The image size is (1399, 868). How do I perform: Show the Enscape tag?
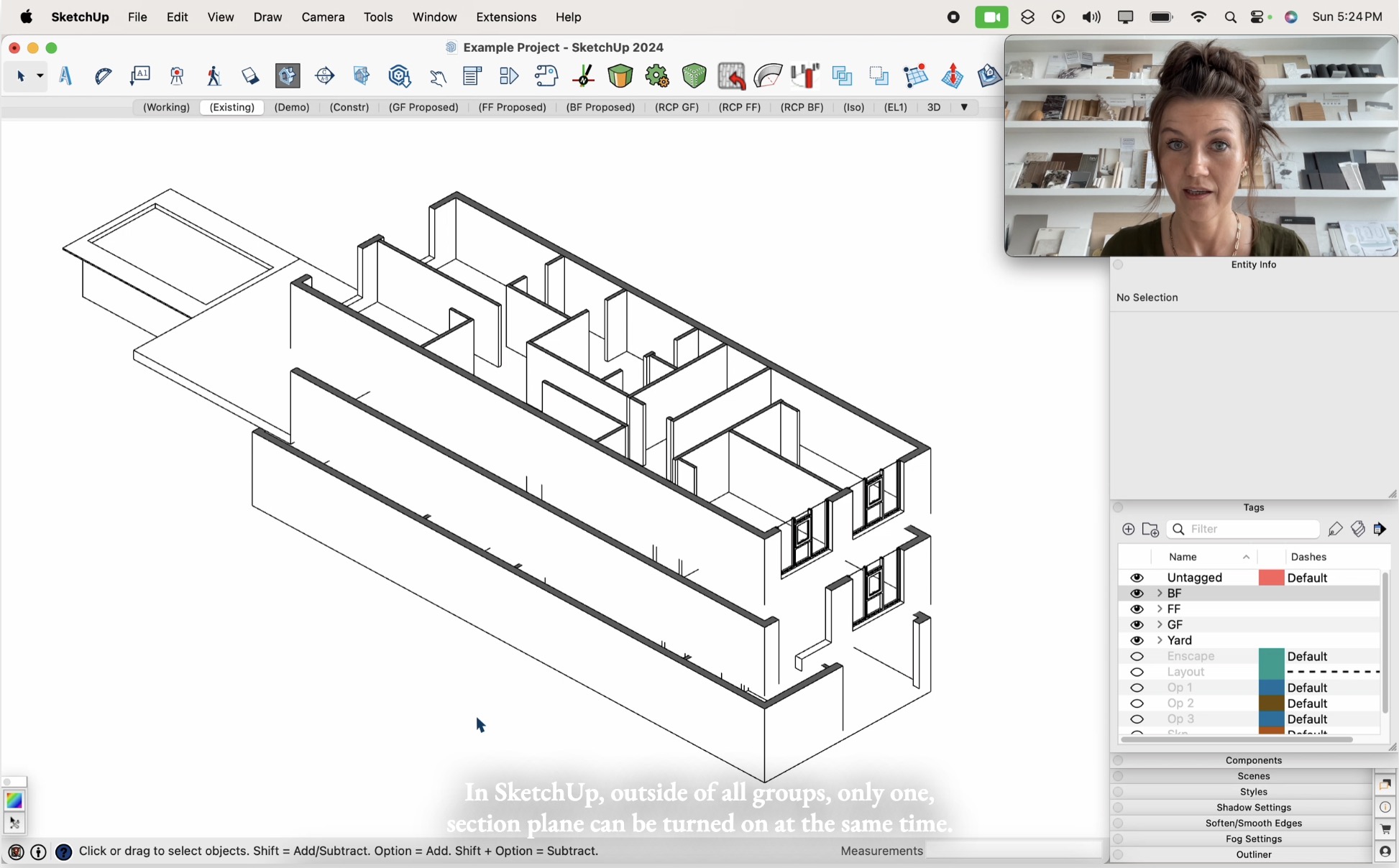tap(1137, 656)
